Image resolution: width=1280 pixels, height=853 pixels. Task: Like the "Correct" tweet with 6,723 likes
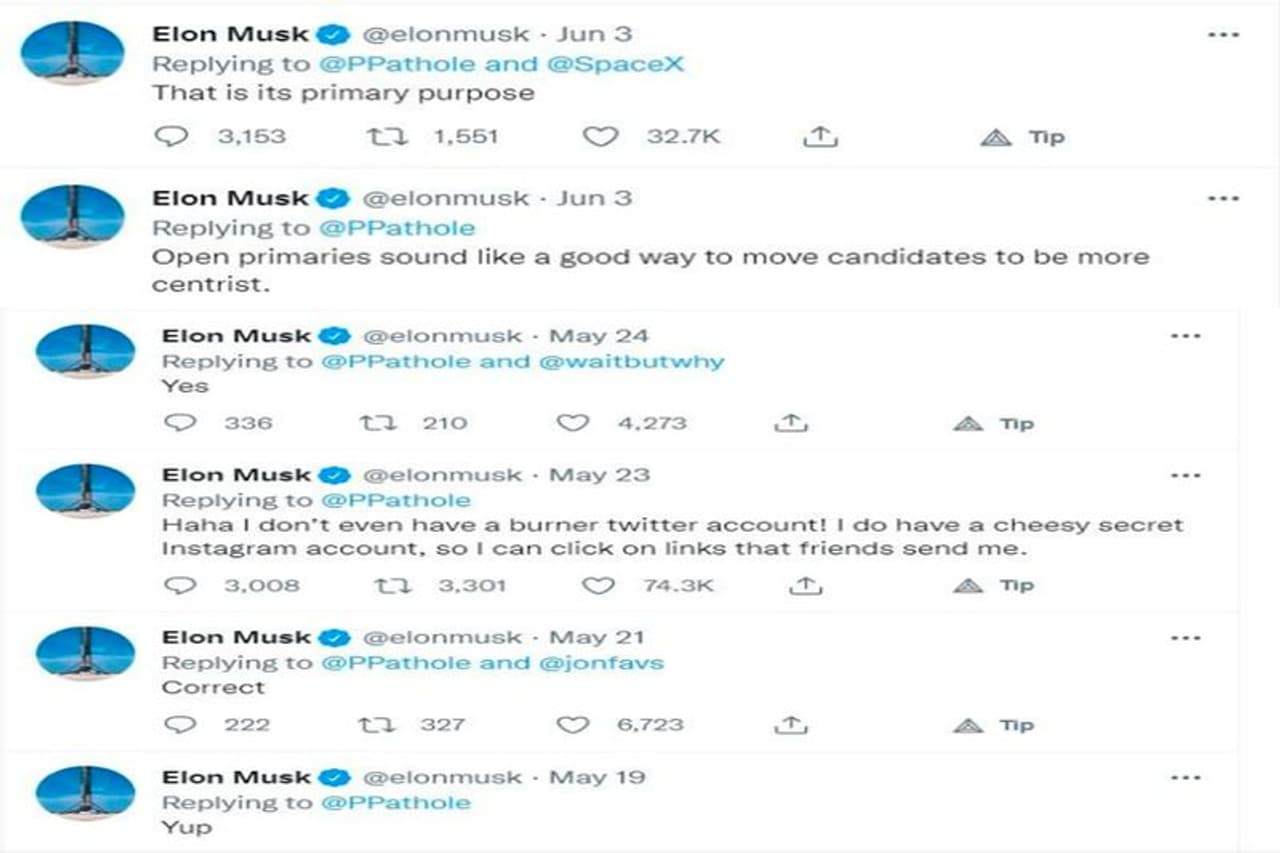572,725
